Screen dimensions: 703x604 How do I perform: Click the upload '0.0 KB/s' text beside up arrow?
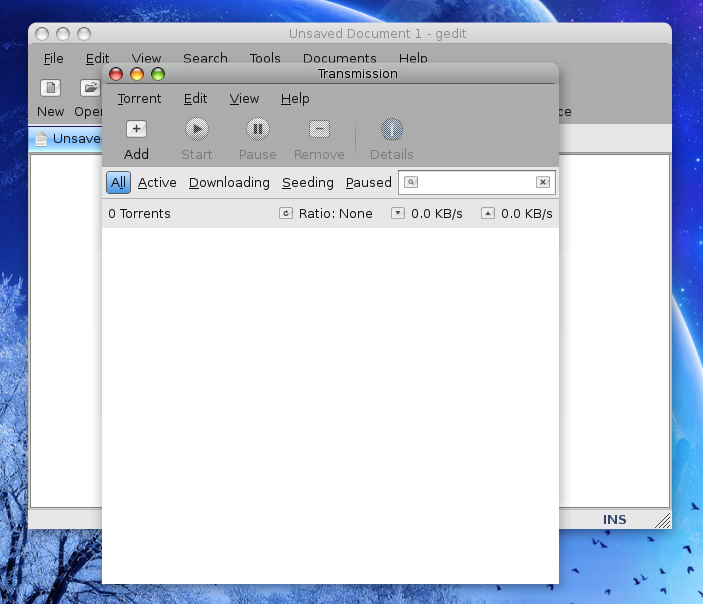527,213
